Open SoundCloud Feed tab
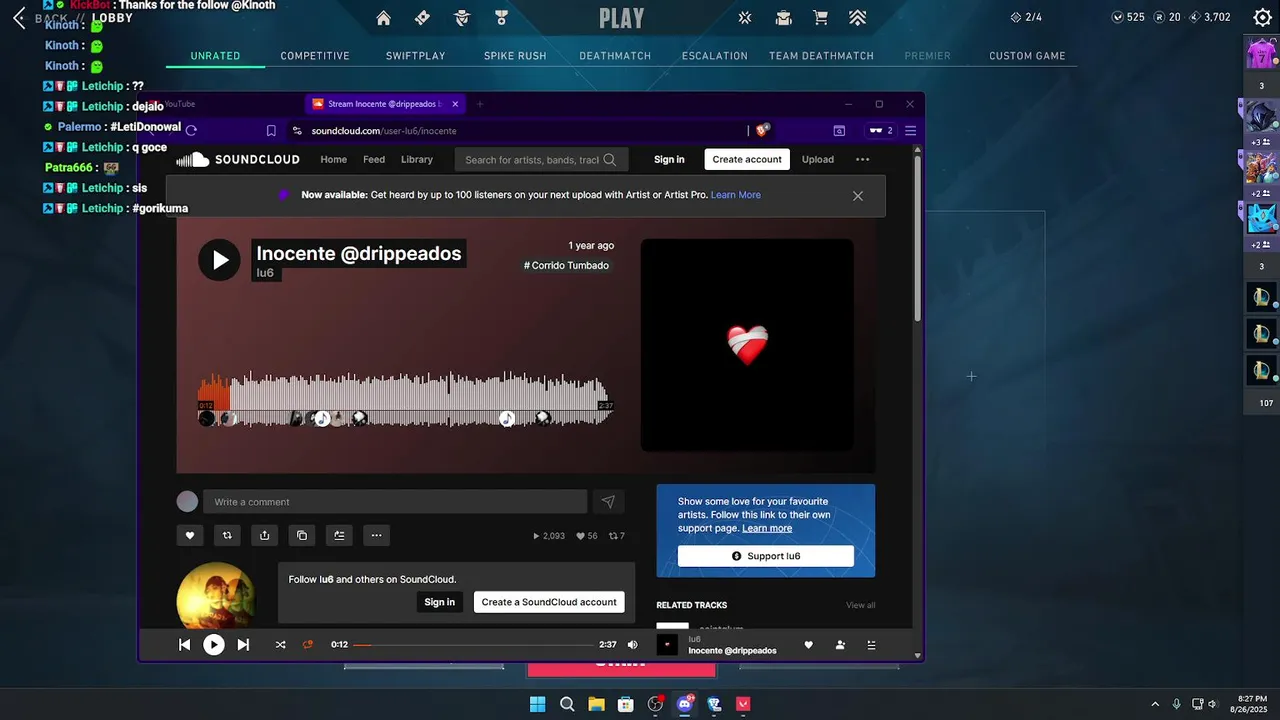 374,159
